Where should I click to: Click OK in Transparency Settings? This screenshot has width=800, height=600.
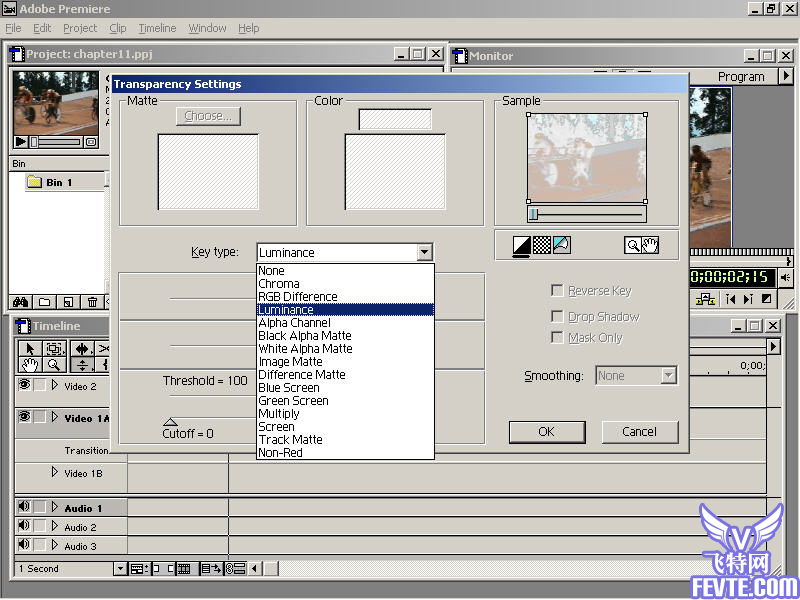click(547, 432)
